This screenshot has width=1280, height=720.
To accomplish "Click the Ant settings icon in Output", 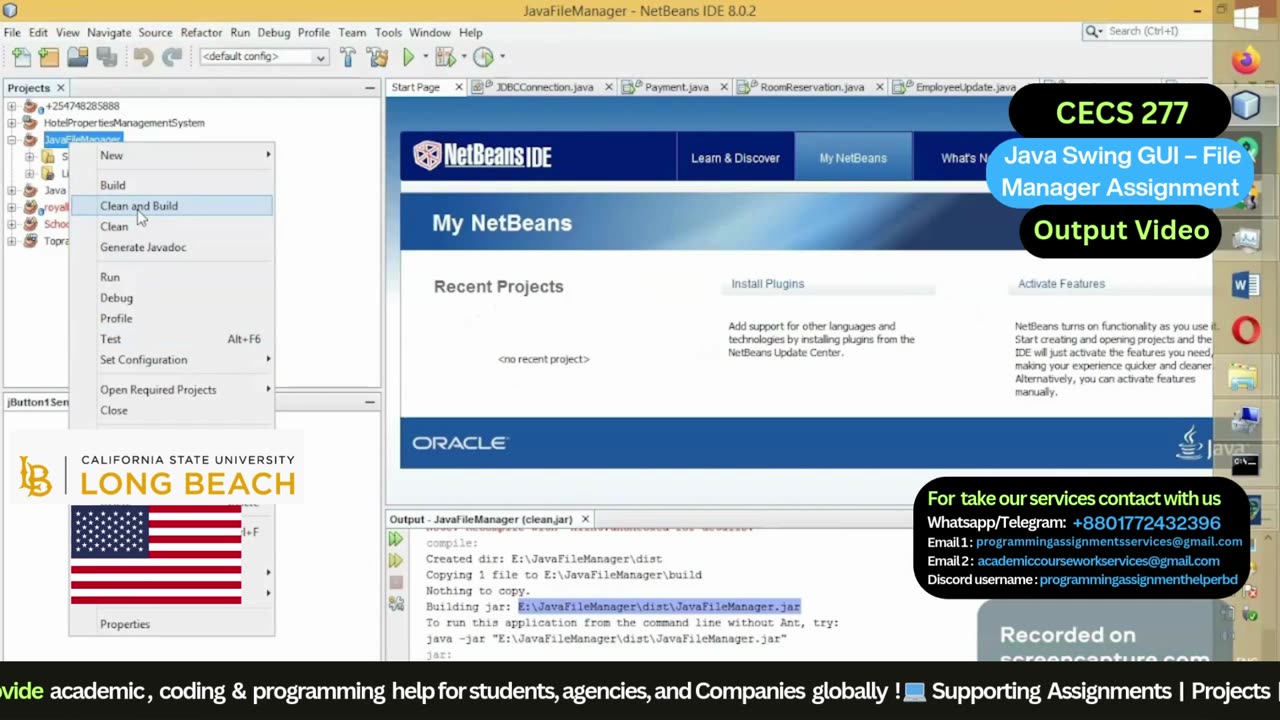I will pos(396,604).
